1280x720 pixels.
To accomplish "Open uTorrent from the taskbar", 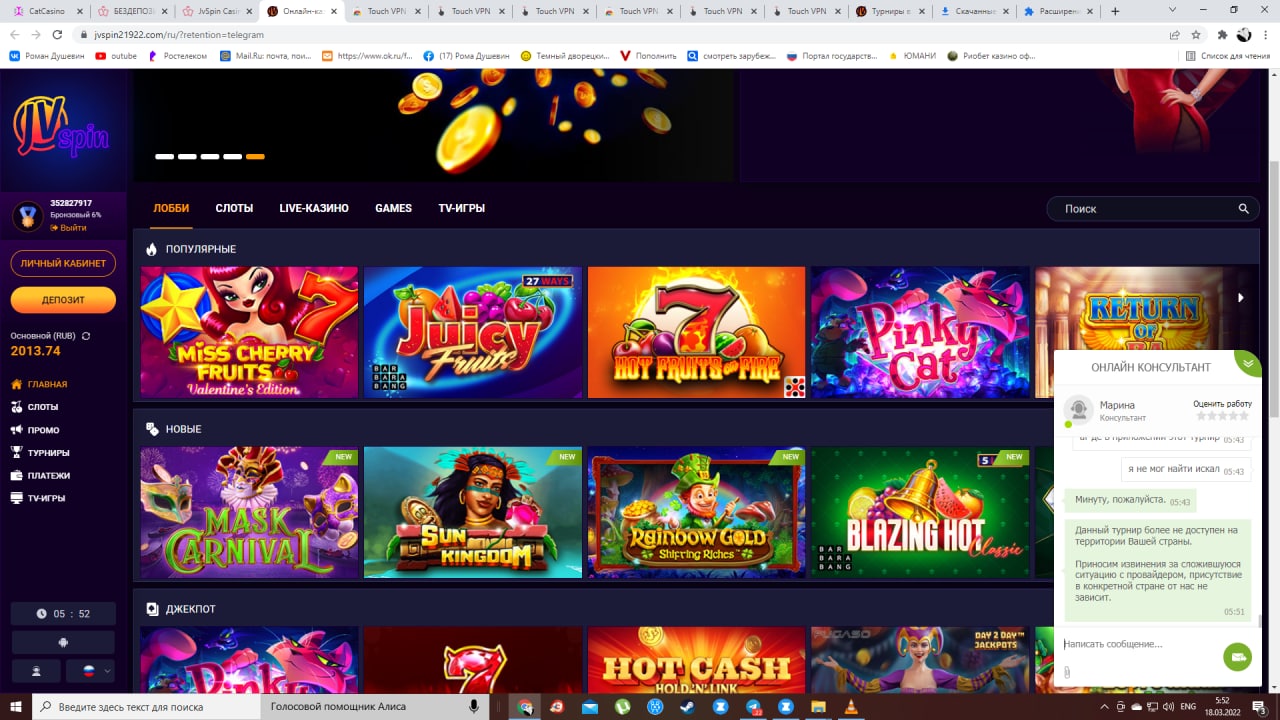I will tap(622, 707).
